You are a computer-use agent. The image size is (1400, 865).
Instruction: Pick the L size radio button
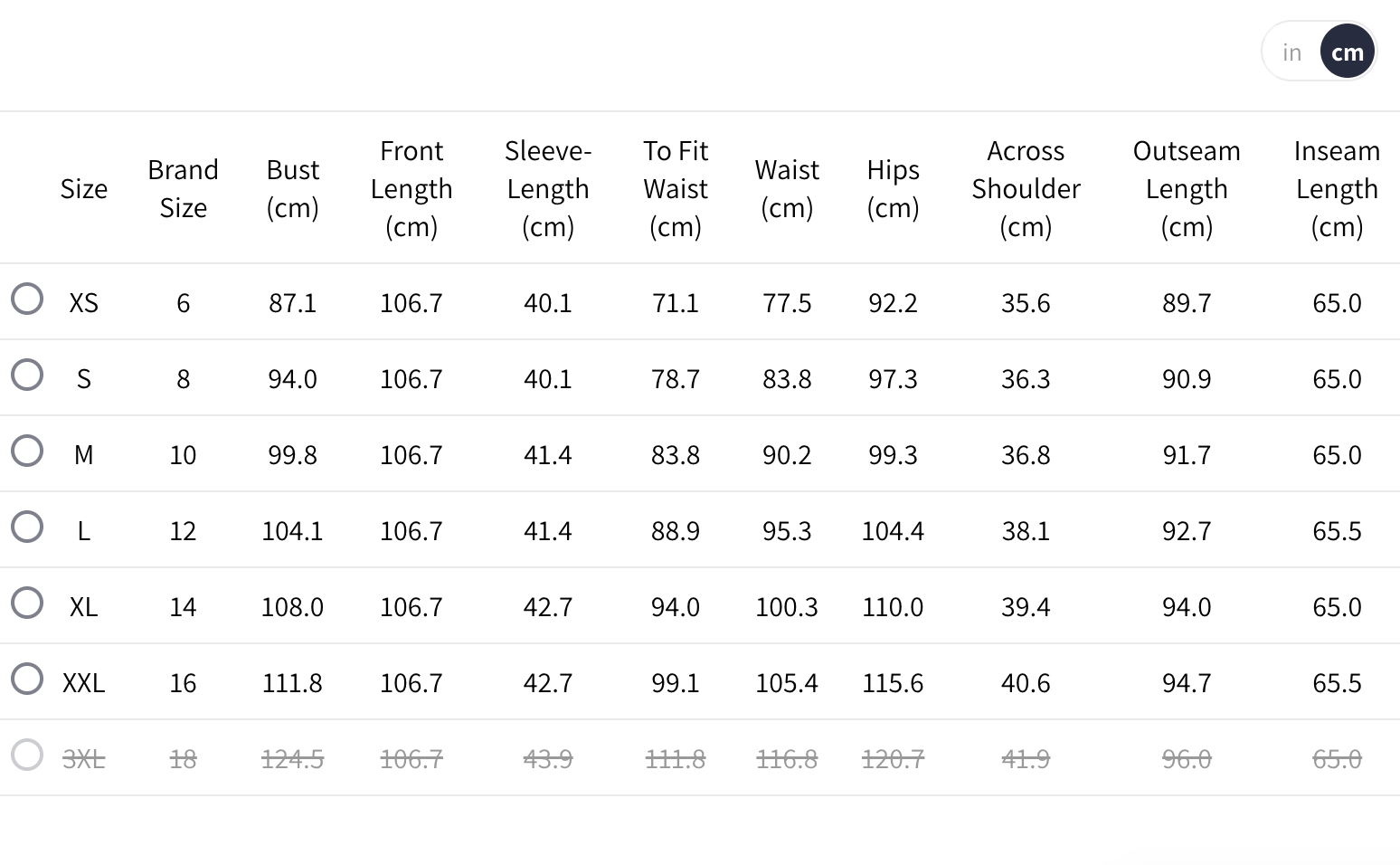click(x=27, y=527)
